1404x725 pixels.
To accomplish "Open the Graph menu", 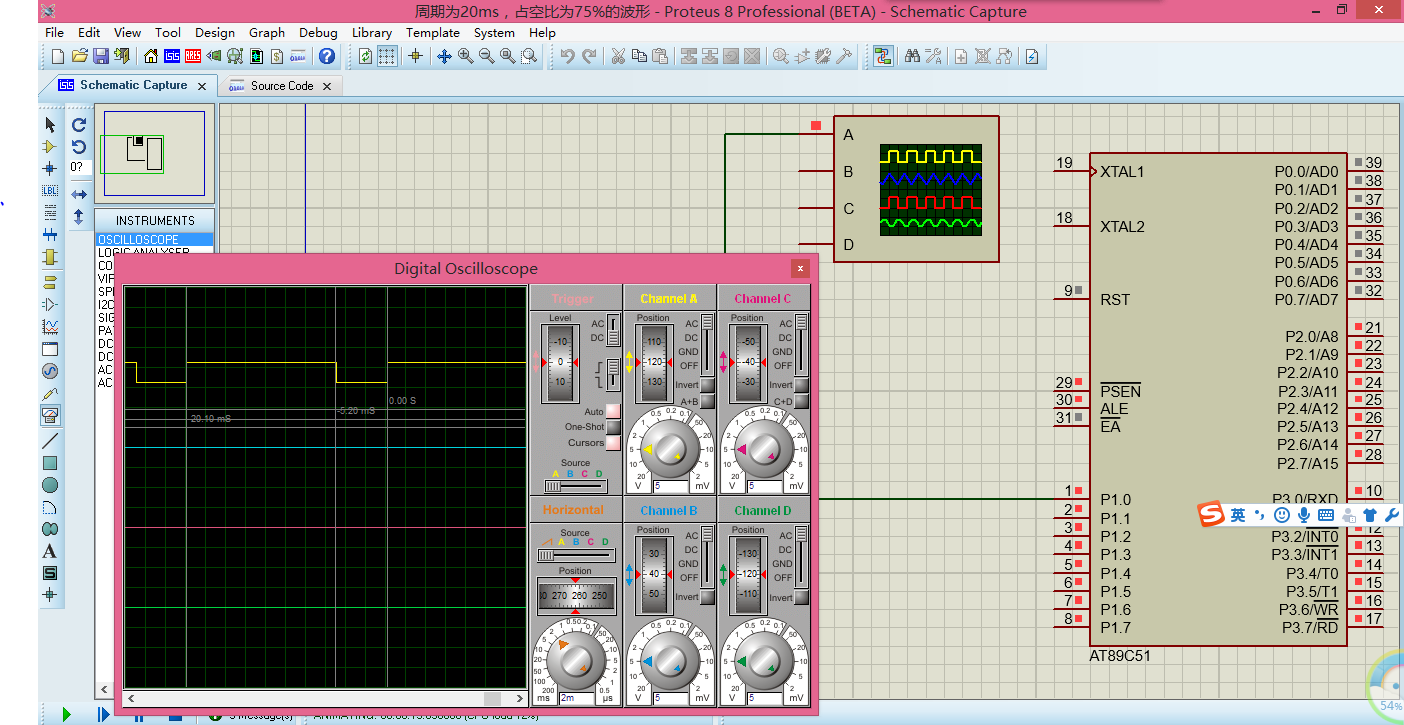I will point(267,32).
